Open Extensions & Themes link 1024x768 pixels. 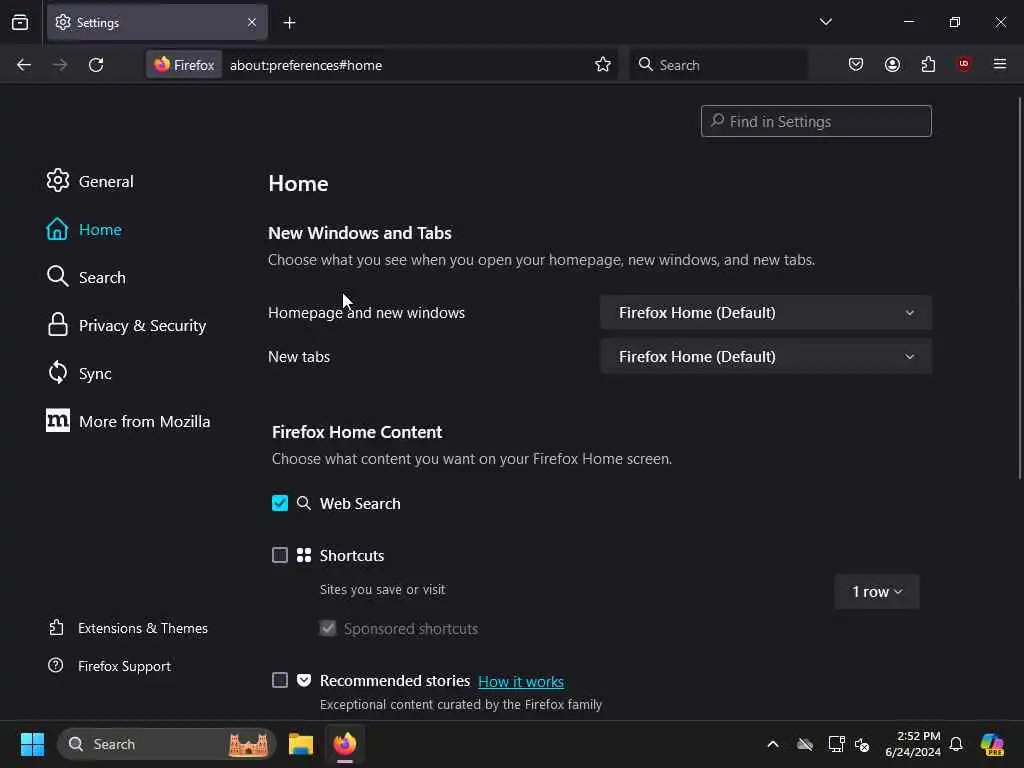pyautogui.click(x=128, y=628)
